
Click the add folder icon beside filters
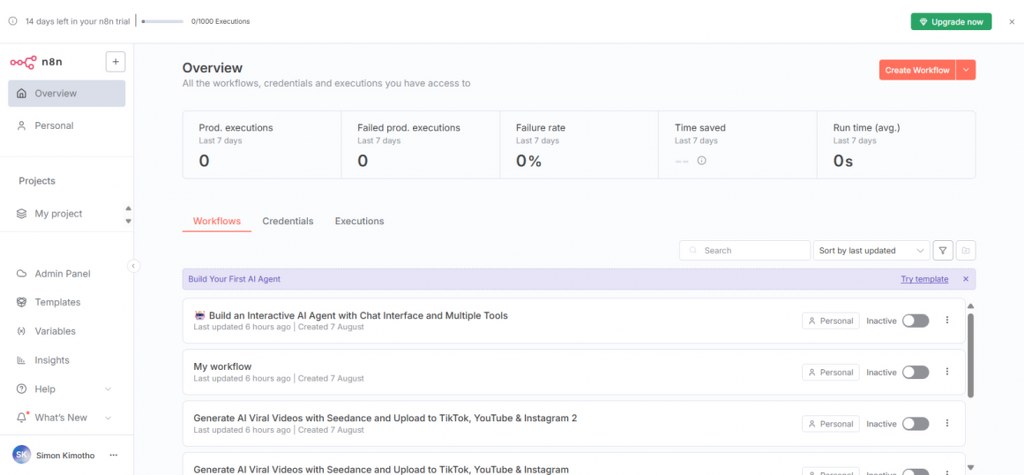click(x=966, y=250)
